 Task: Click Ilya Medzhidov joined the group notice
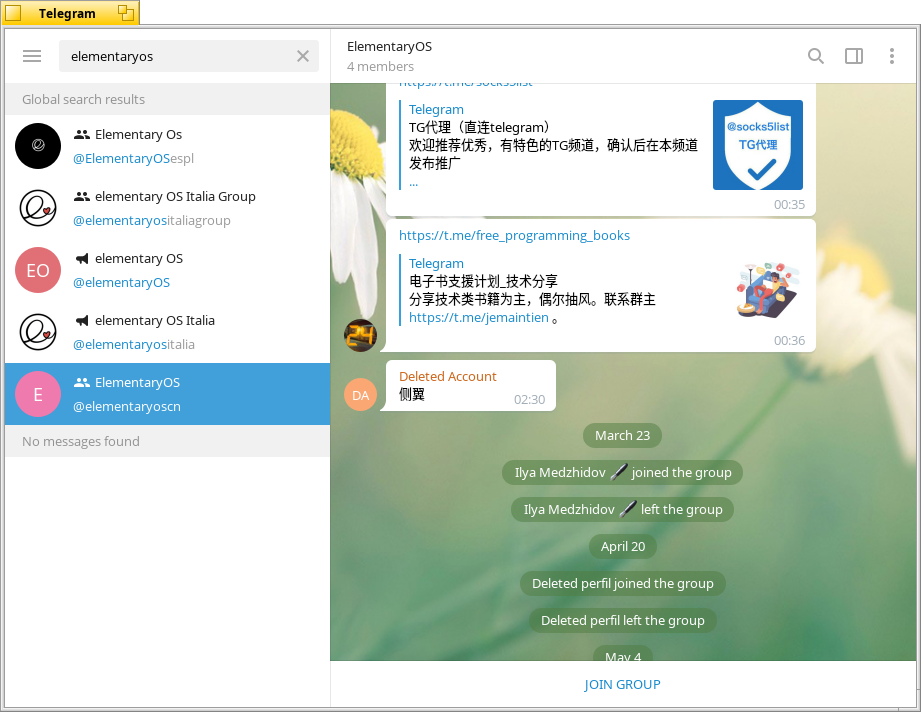pos(623,472)
